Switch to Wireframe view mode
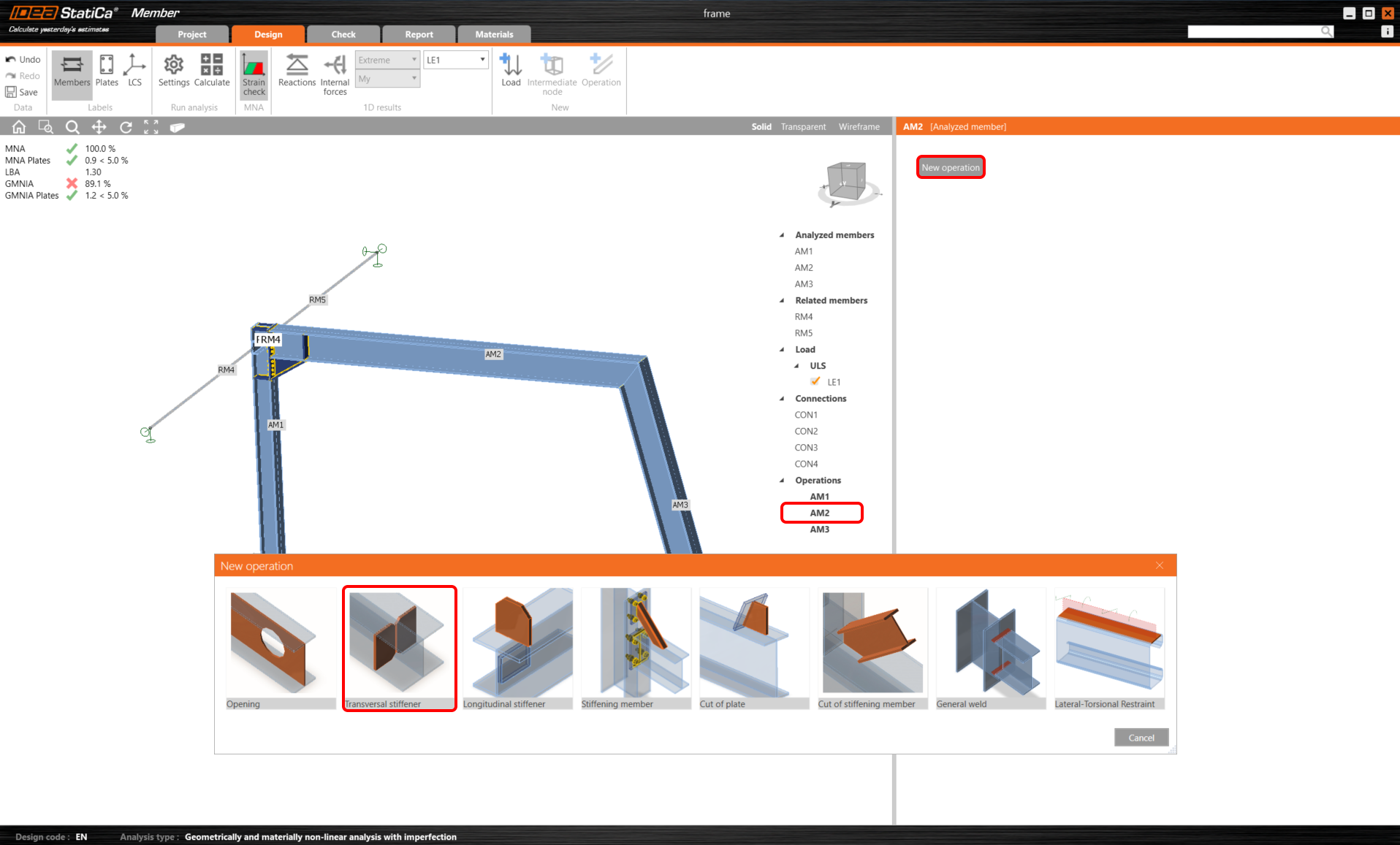This screenshot has height=845, width=1400. tap(859, 127)
